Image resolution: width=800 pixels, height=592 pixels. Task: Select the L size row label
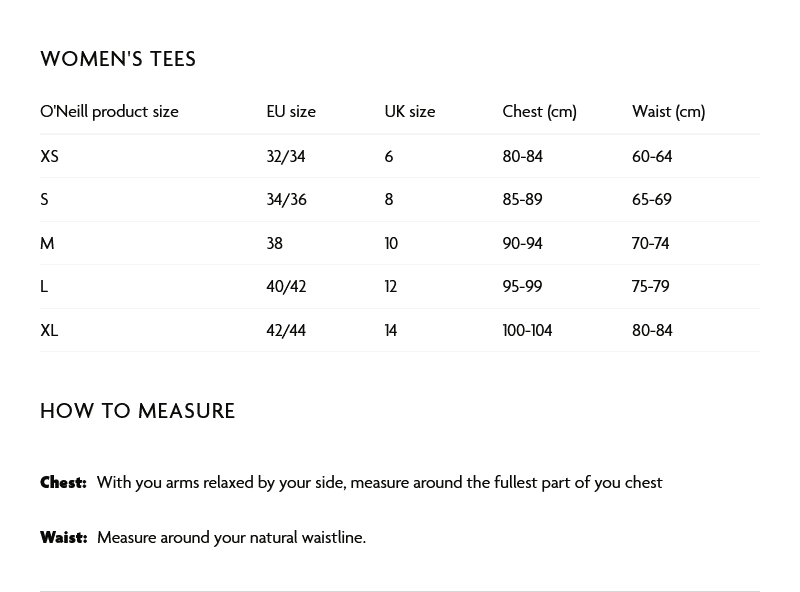[x=44, y=287]
